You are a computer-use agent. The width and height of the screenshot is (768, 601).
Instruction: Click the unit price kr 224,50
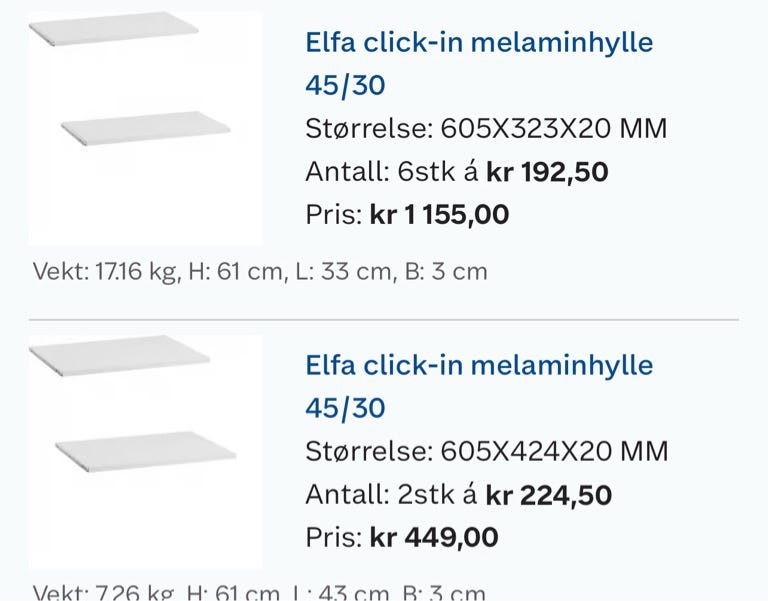tap(549, 494)
